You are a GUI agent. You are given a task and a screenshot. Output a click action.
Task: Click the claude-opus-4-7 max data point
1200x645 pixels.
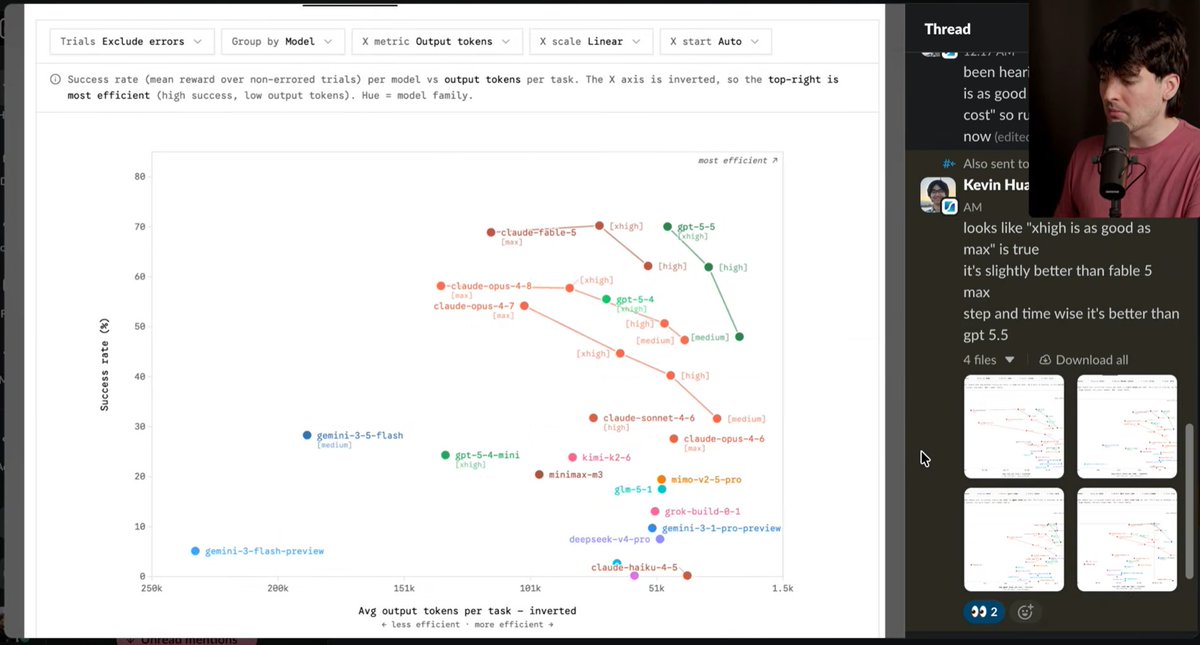(524, 306)
